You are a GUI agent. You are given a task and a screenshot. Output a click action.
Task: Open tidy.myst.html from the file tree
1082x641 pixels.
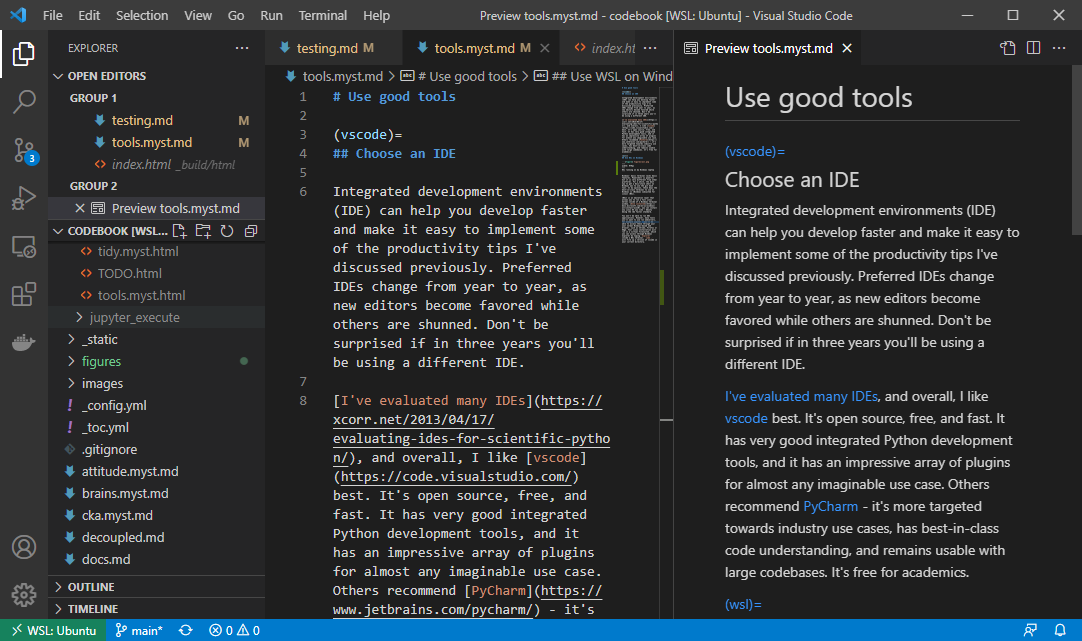coord(157,251)
